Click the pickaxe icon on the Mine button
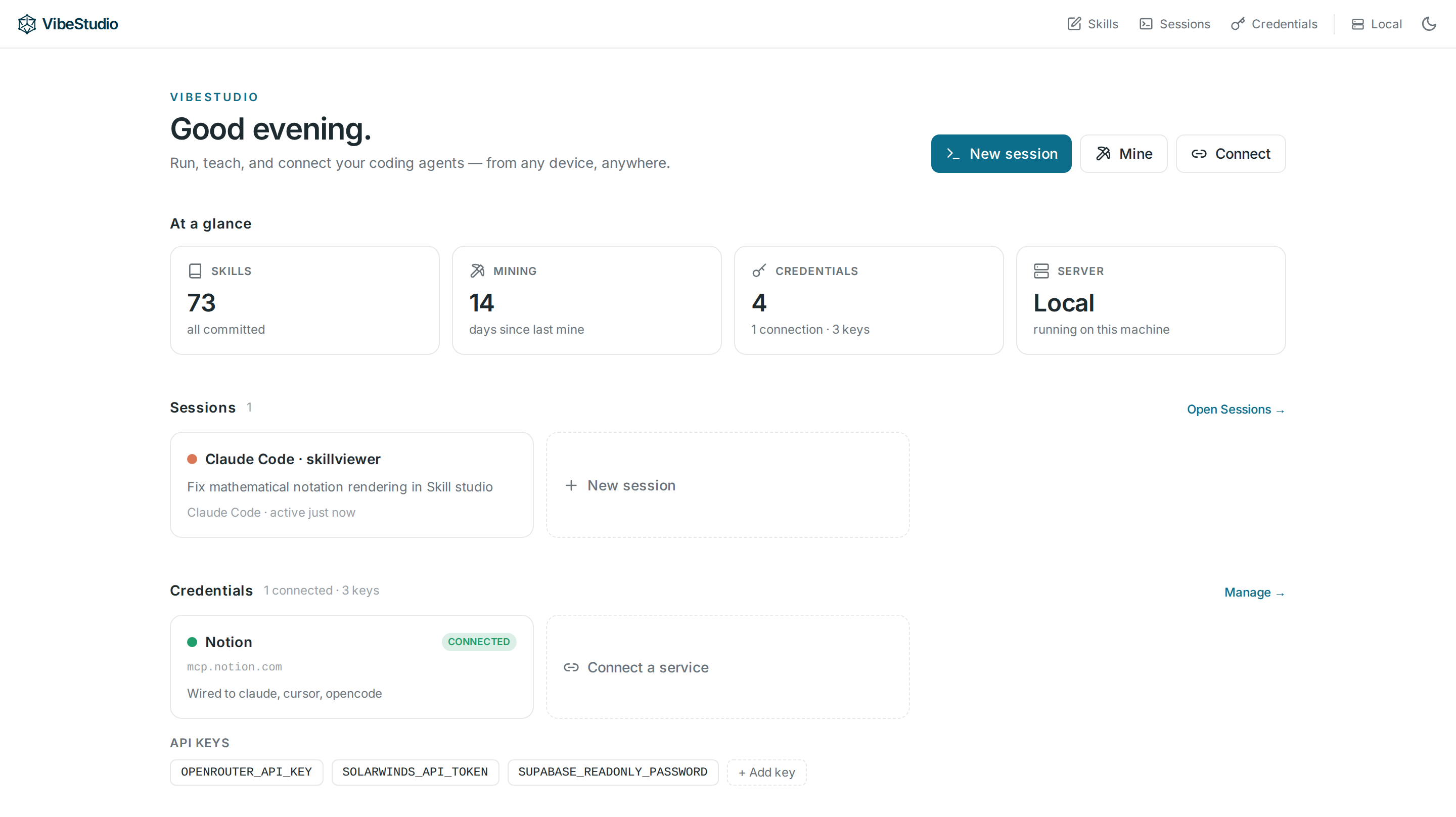The width and height of the screenshot is (1456, 817). point(1103,154)
